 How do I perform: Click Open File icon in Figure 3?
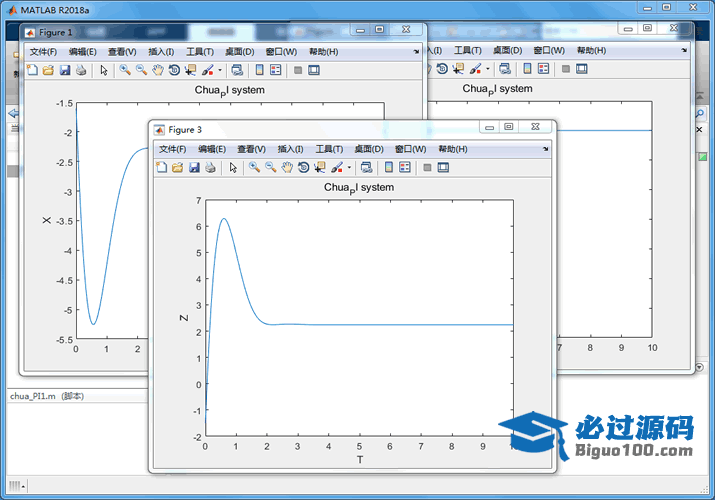click(x=177, y=167)
